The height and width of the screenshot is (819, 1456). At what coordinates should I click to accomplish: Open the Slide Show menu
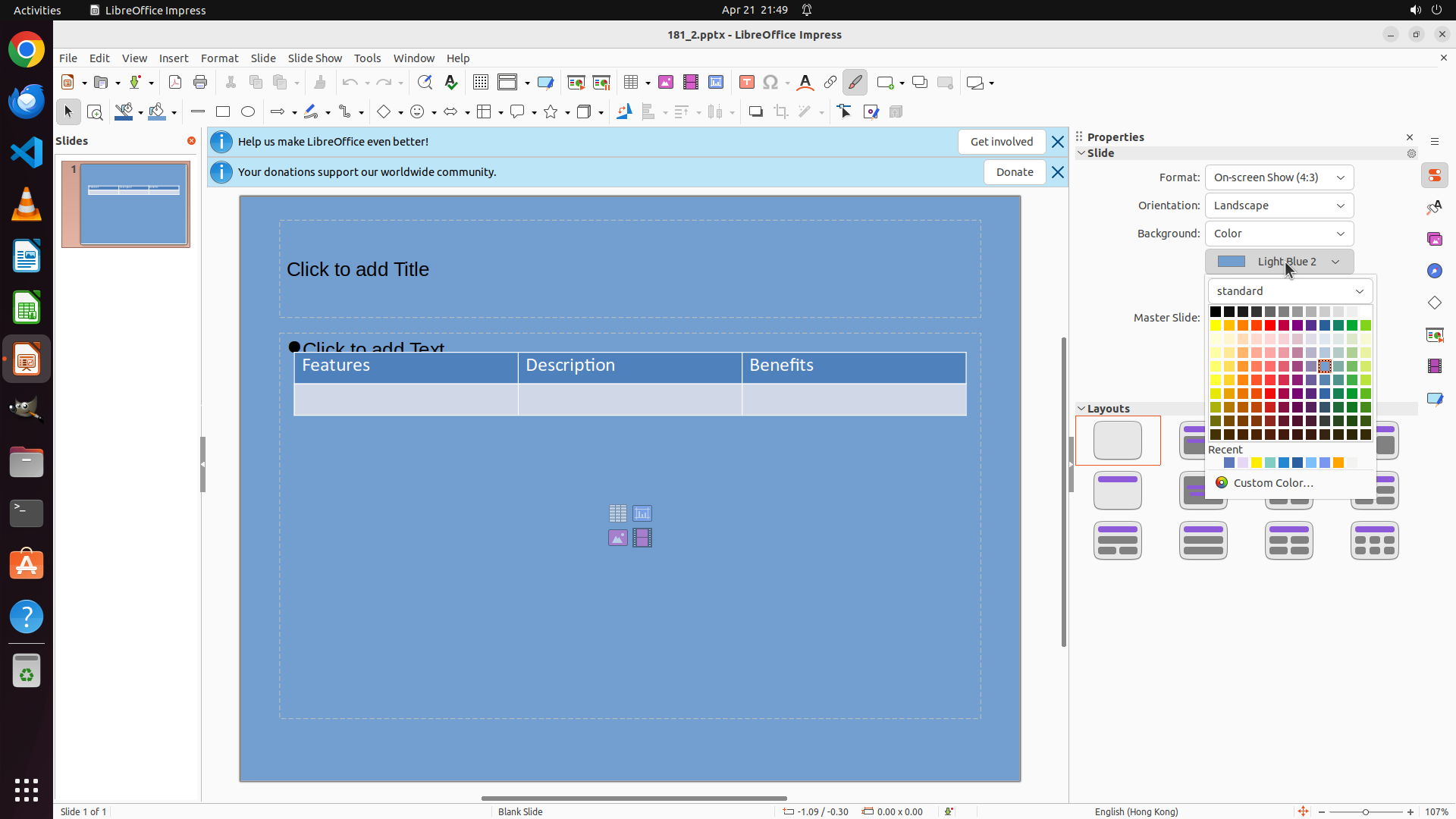[x=315, y=58]
